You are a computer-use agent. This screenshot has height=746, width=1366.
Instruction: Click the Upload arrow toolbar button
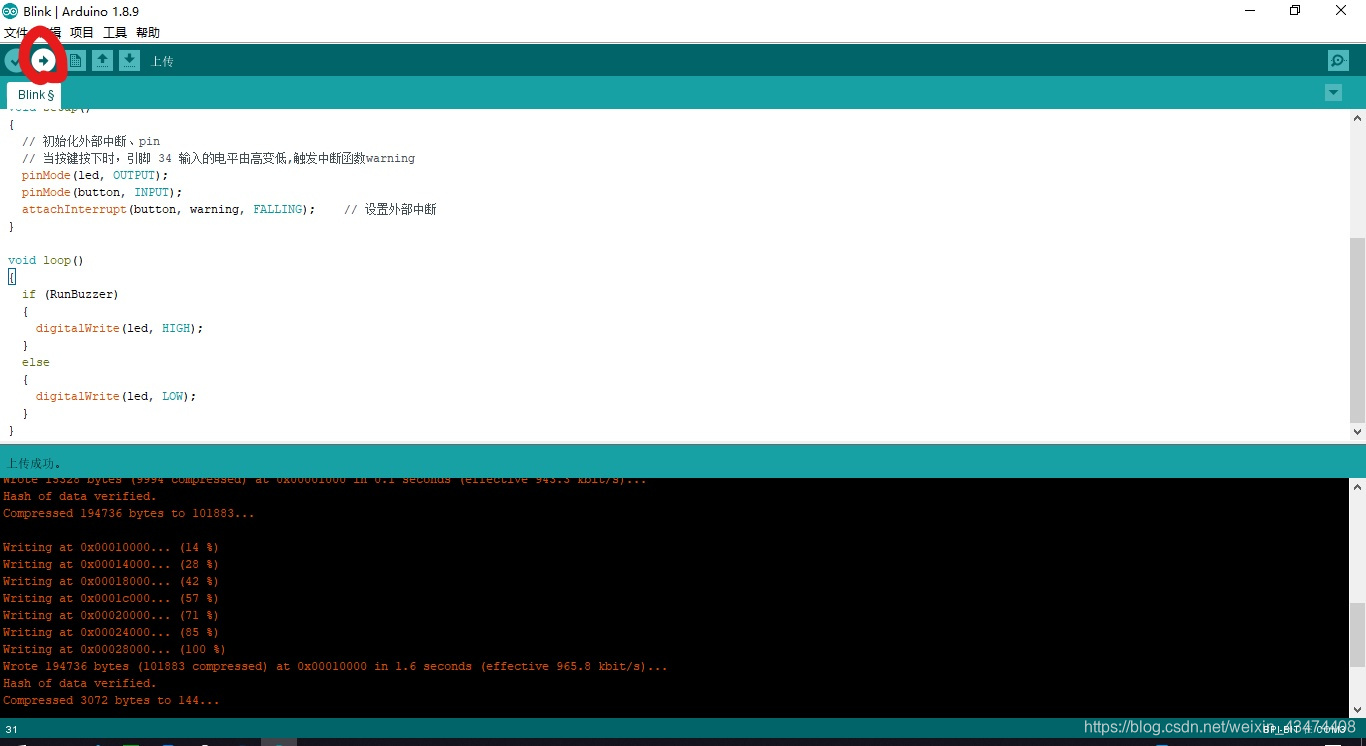(43, 61)
